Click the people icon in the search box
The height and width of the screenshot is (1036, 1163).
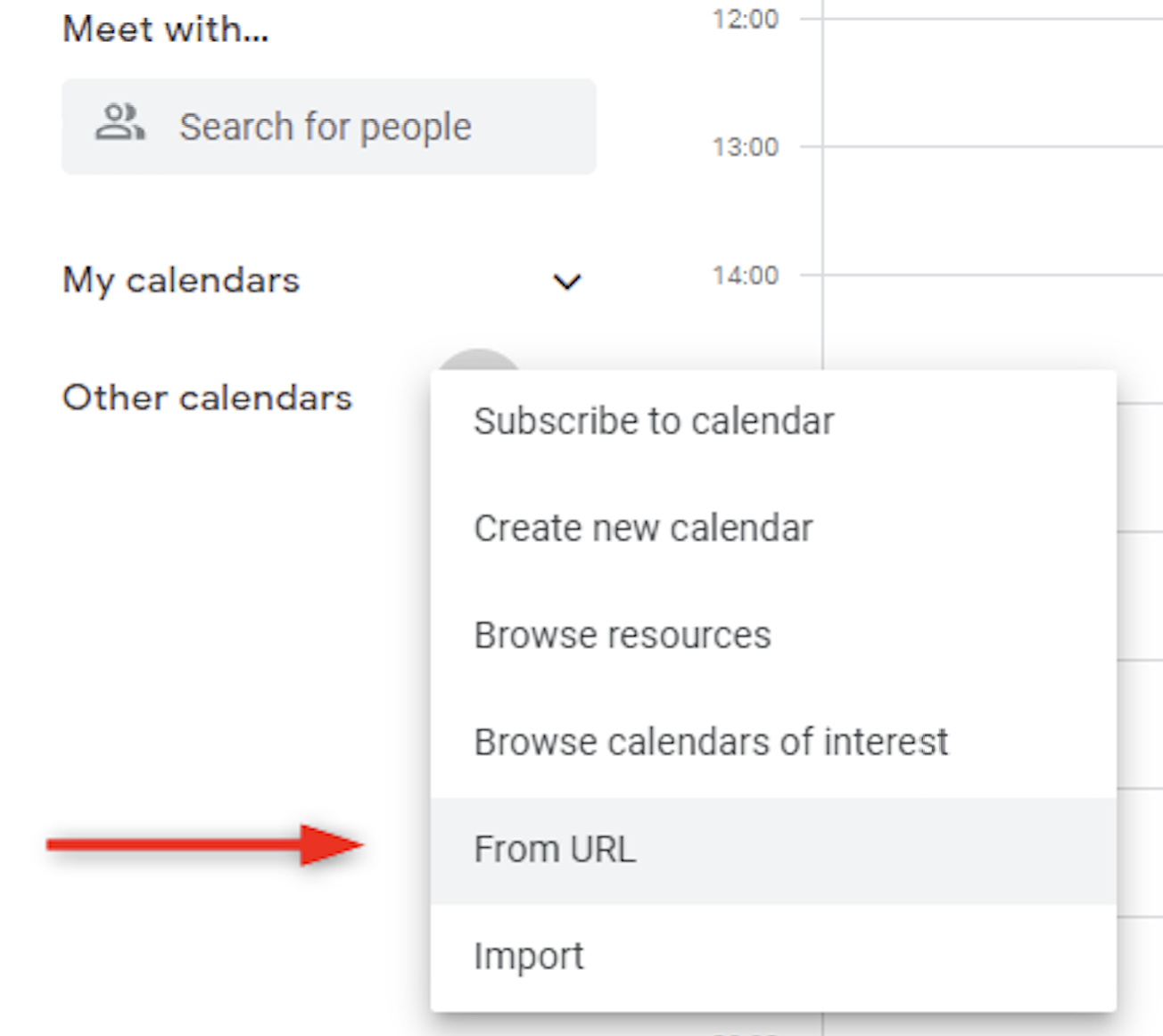[x=120, y=123]
